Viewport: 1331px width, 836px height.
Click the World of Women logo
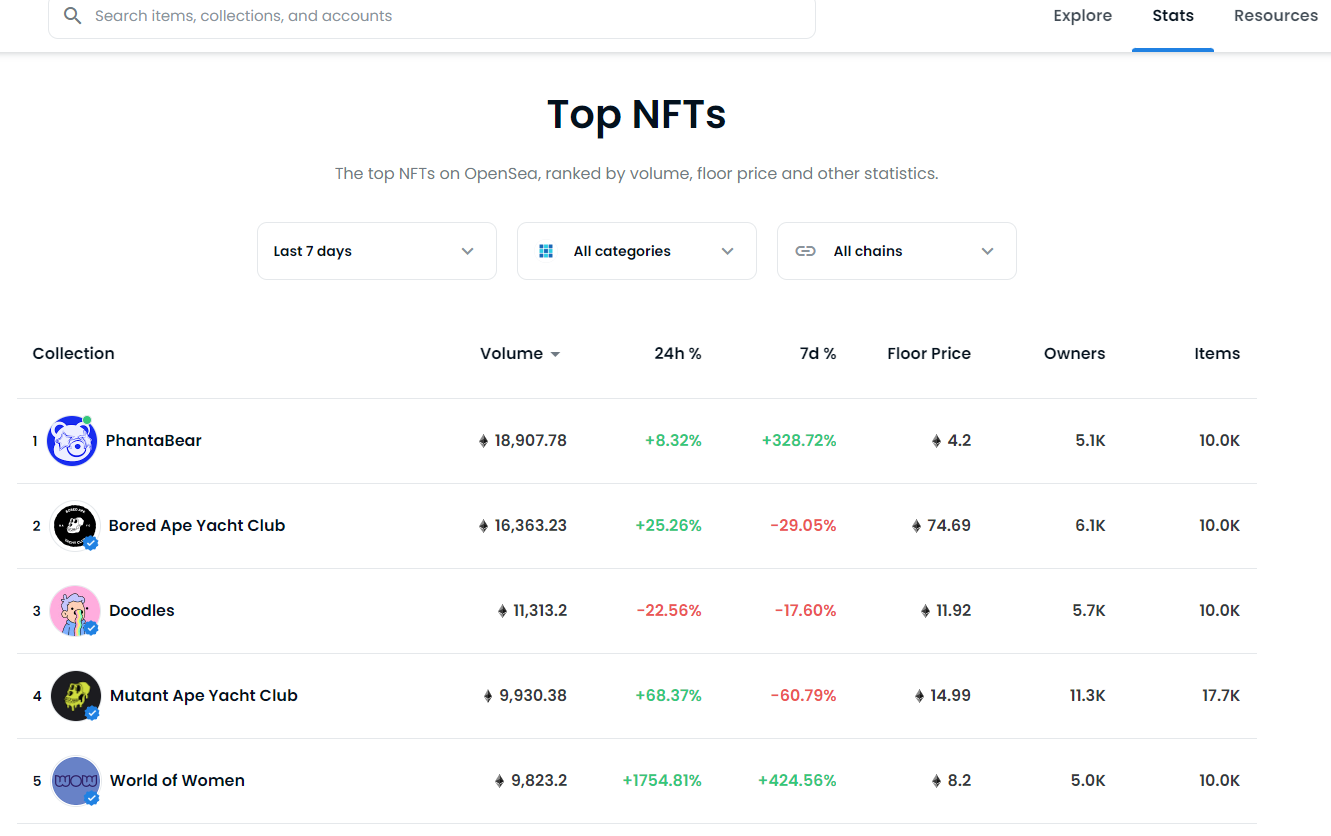coord(76,781)
